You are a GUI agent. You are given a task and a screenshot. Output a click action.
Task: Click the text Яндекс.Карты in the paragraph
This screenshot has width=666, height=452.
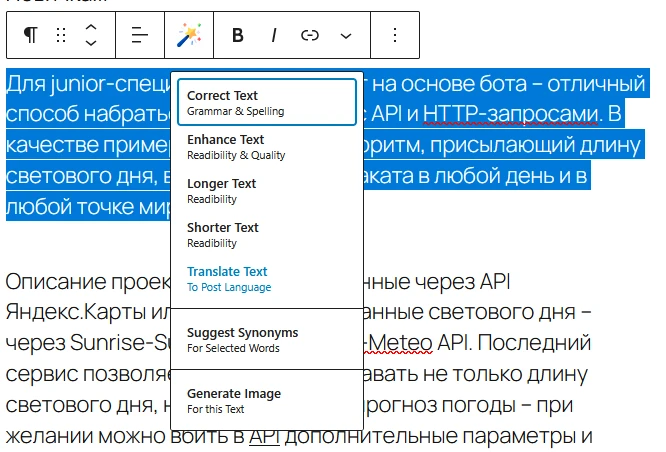point(75,312)
